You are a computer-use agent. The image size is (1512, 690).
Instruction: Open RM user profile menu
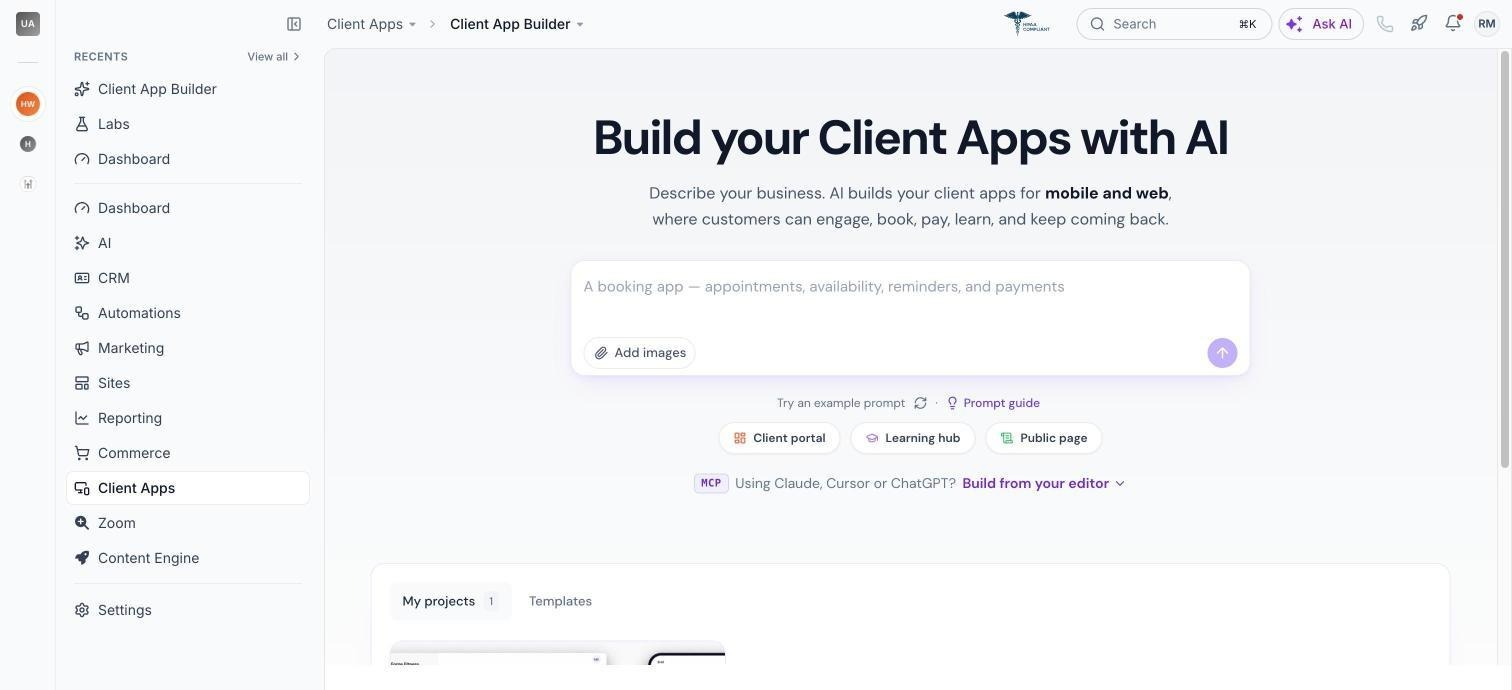pyautogui.click(x=1487, y=24)
